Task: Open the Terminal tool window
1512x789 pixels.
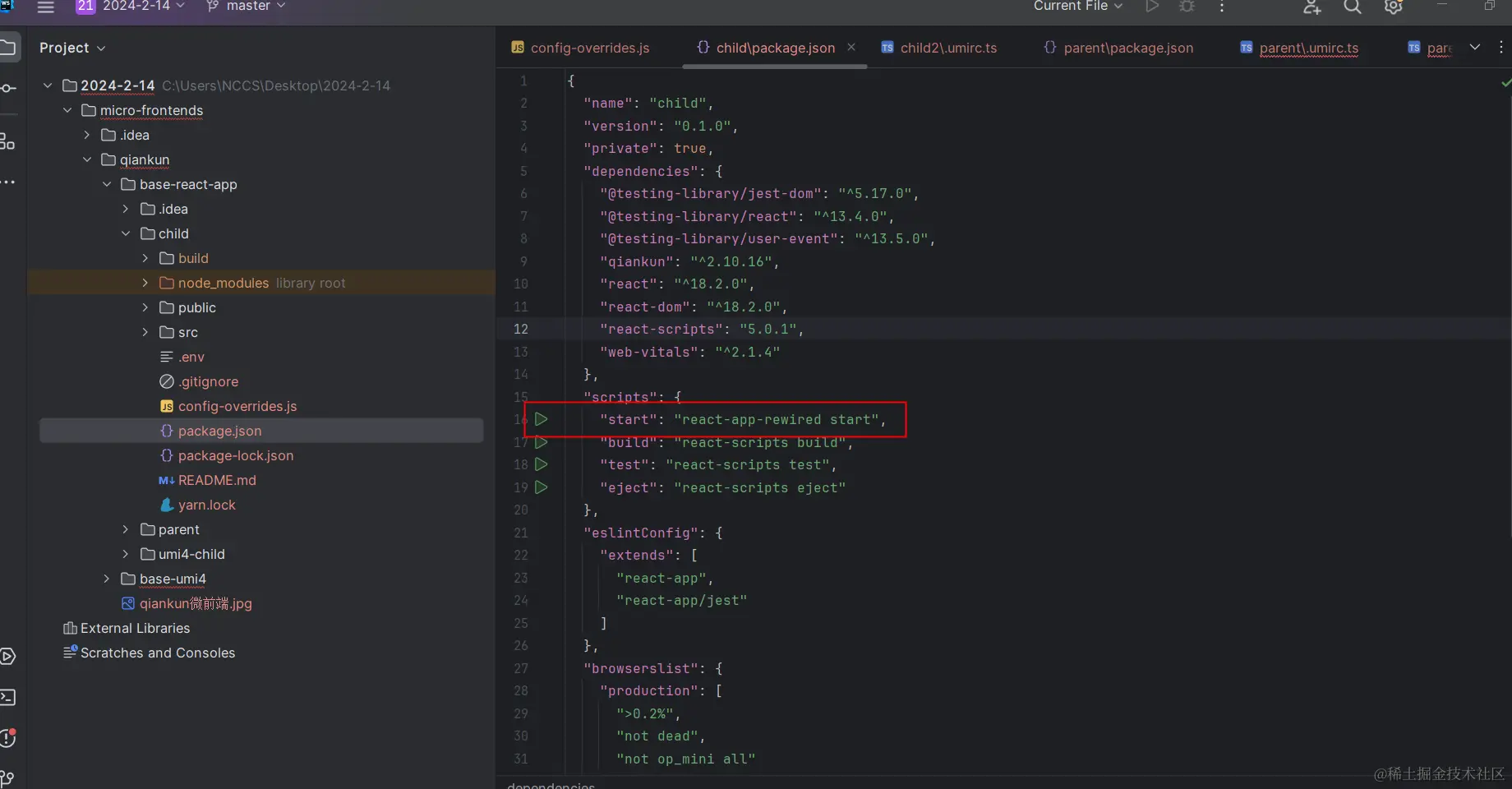Action: (x=8, y=698)
